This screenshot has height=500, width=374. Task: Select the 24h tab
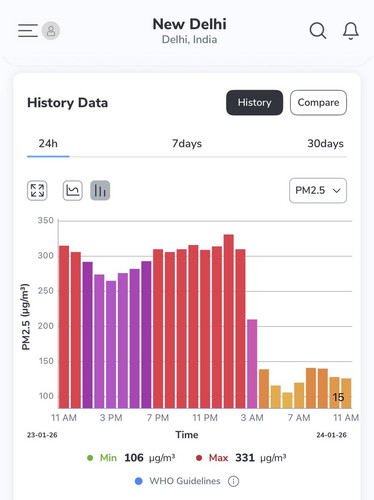[48, 144]
